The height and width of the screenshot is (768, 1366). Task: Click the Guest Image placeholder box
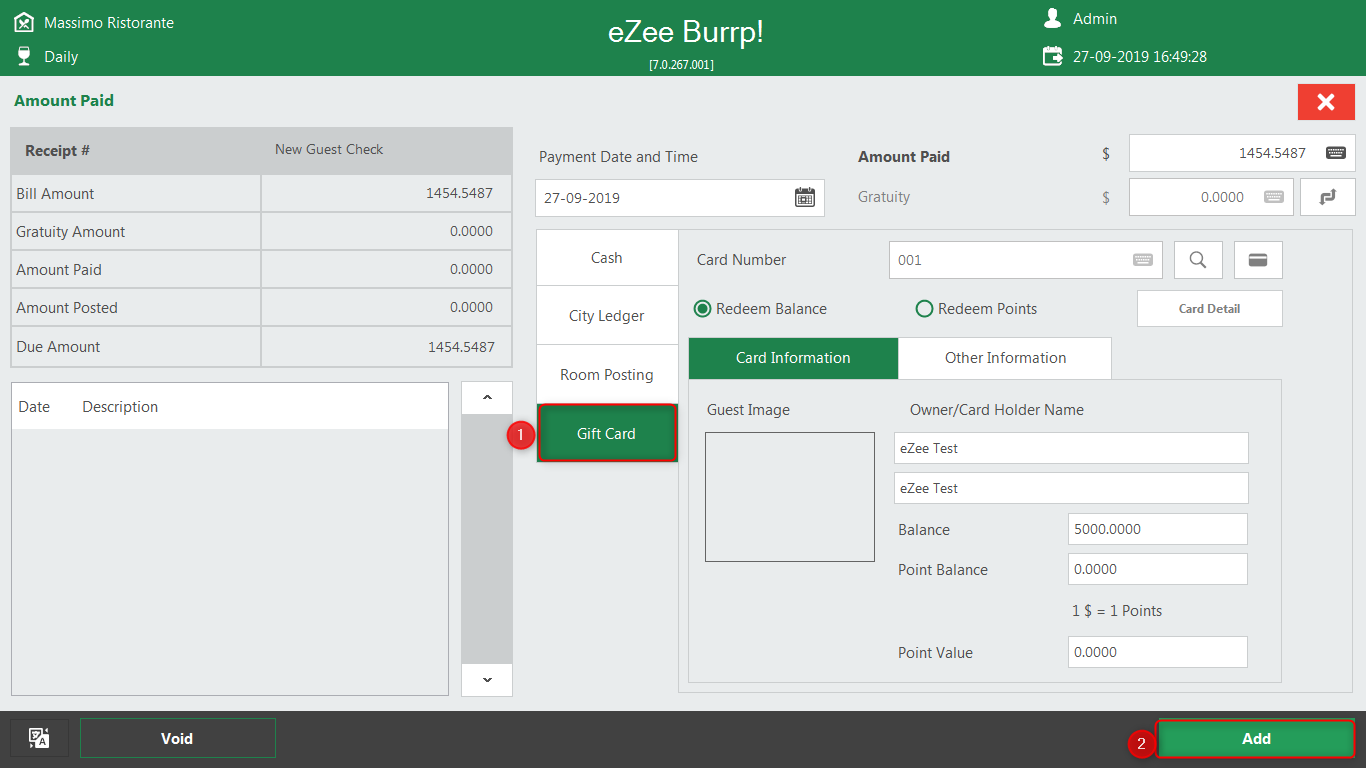790,497
